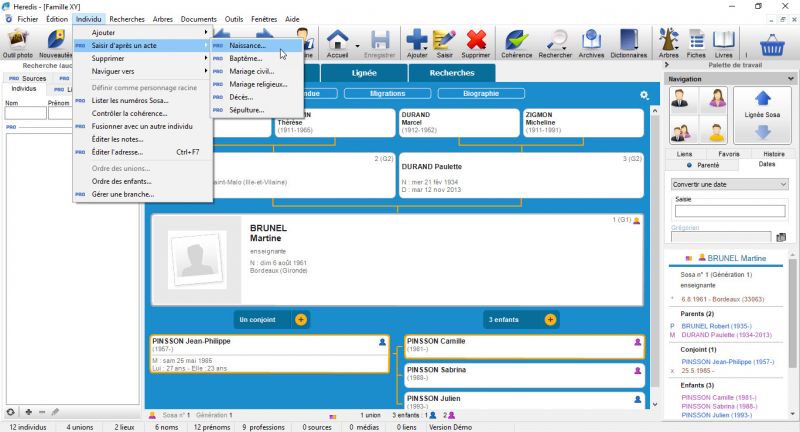
Task: Navigate to couple icon in Navigation
Action: (x=680, y=133)
